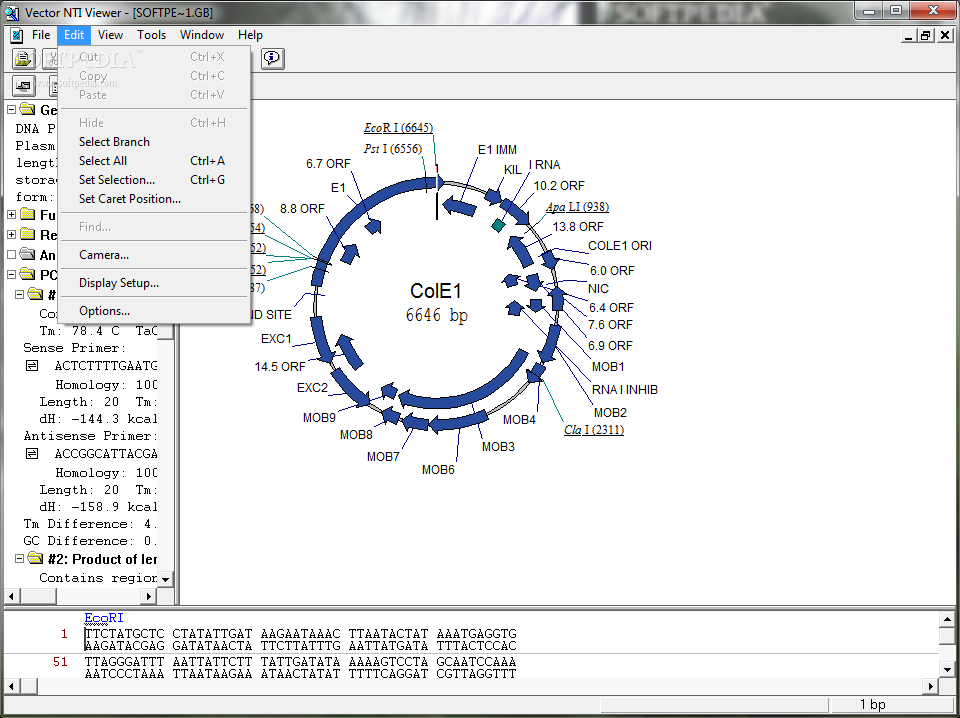Choose Set Selection... menu entry

click(x=154, y=180)
